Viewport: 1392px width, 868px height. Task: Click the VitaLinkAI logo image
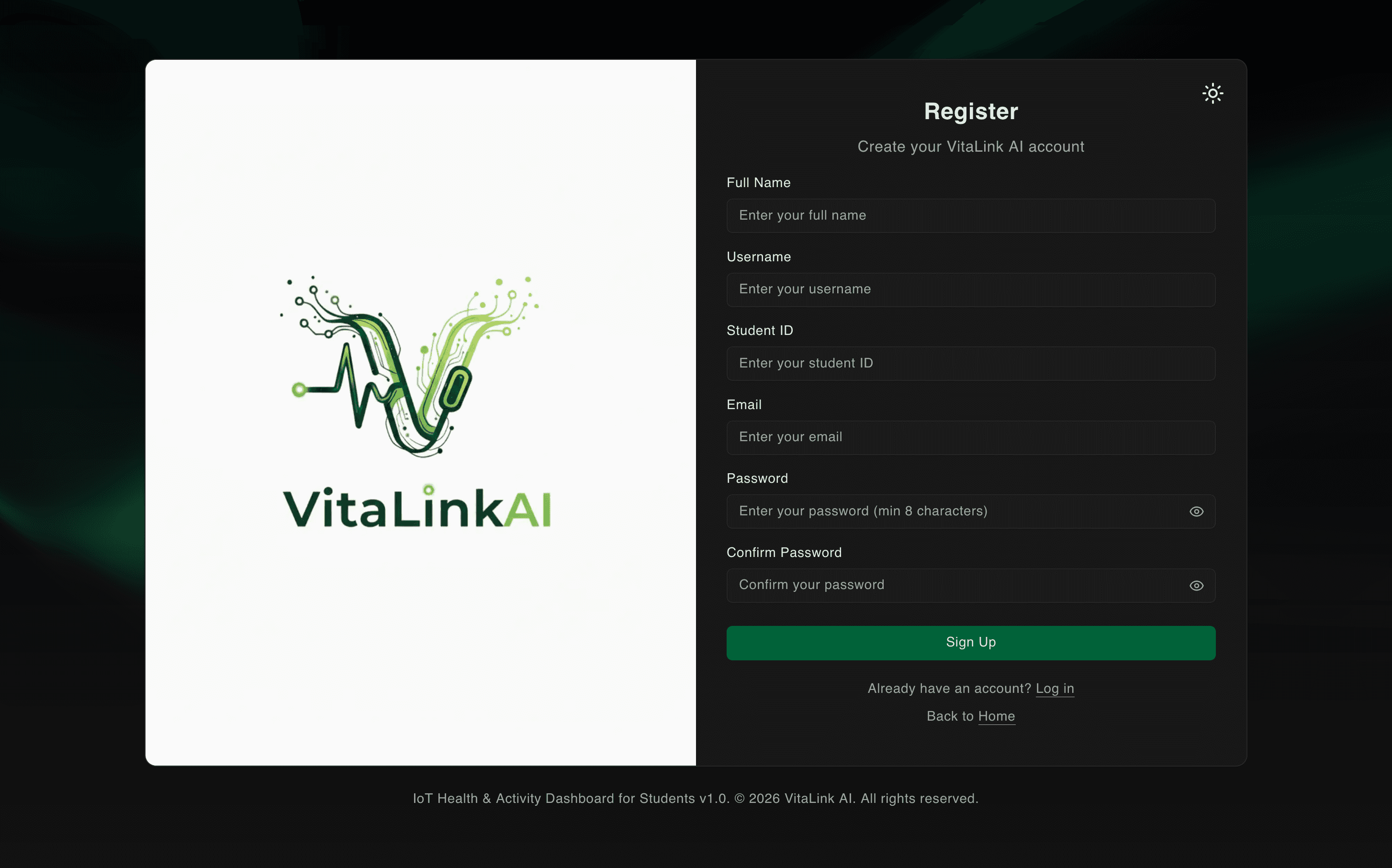pos(417,402)
